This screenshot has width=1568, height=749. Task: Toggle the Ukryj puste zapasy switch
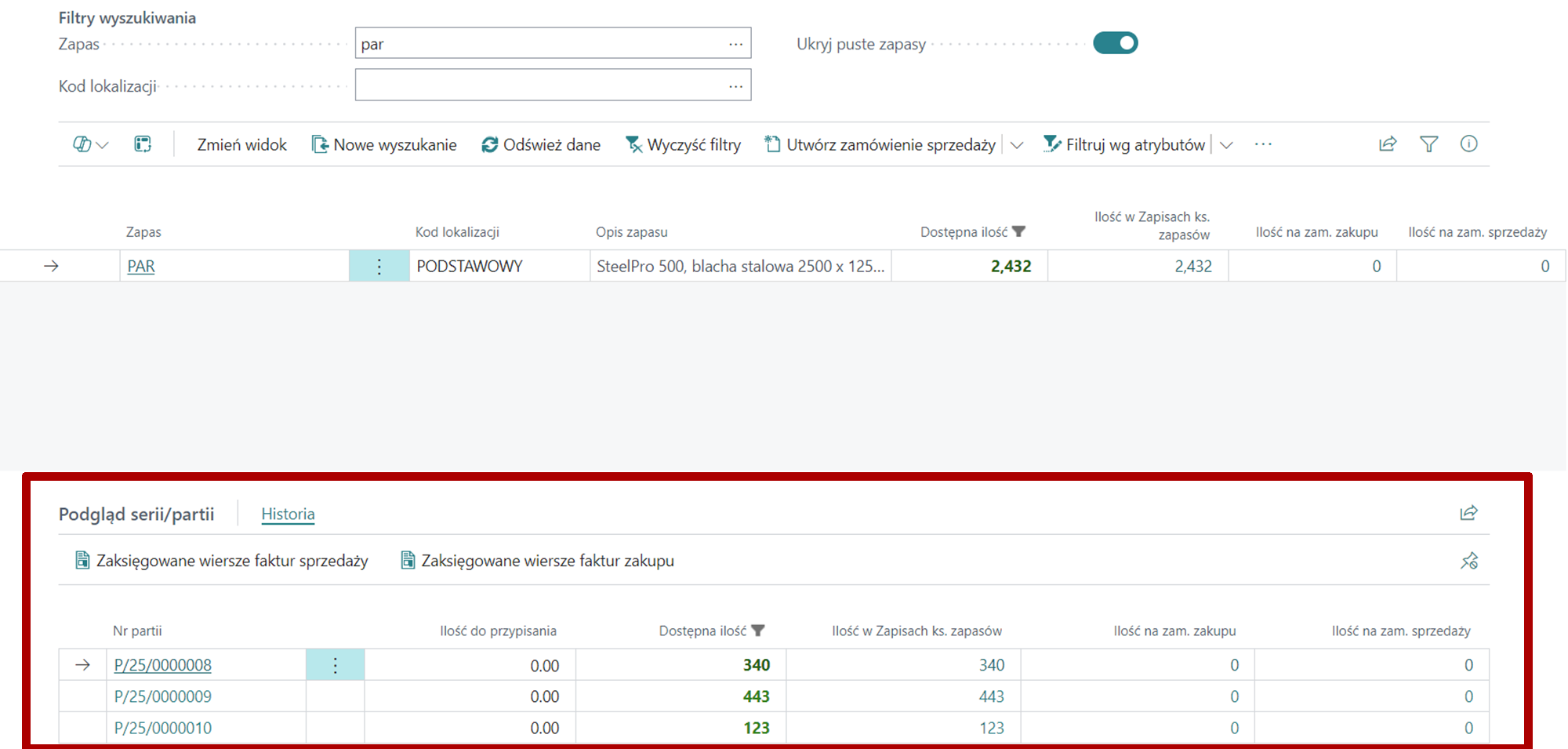pyautogui.click(x=1115, y=43)
